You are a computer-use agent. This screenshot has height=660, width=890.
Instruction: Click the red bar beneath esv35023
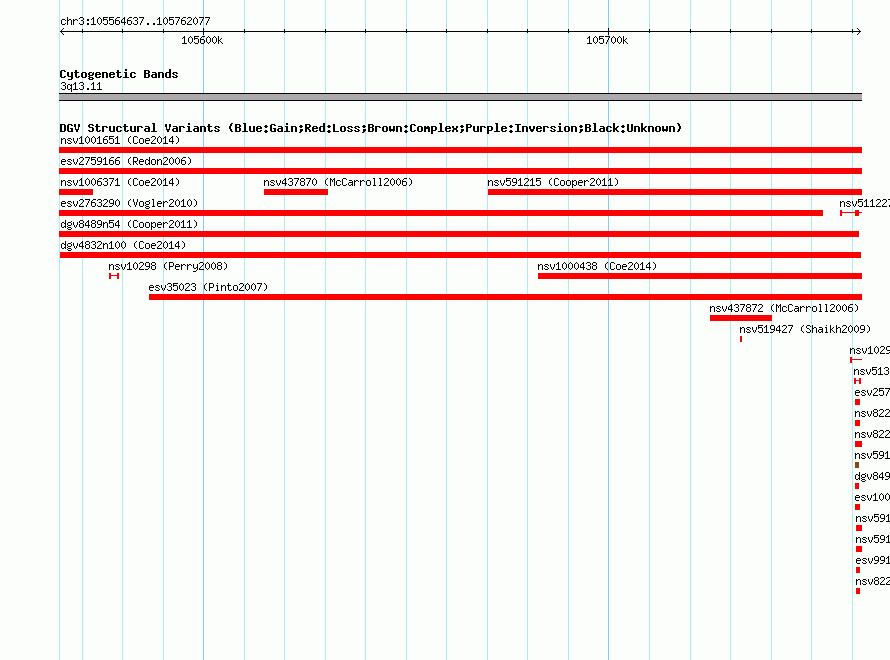tap(506, 297)
